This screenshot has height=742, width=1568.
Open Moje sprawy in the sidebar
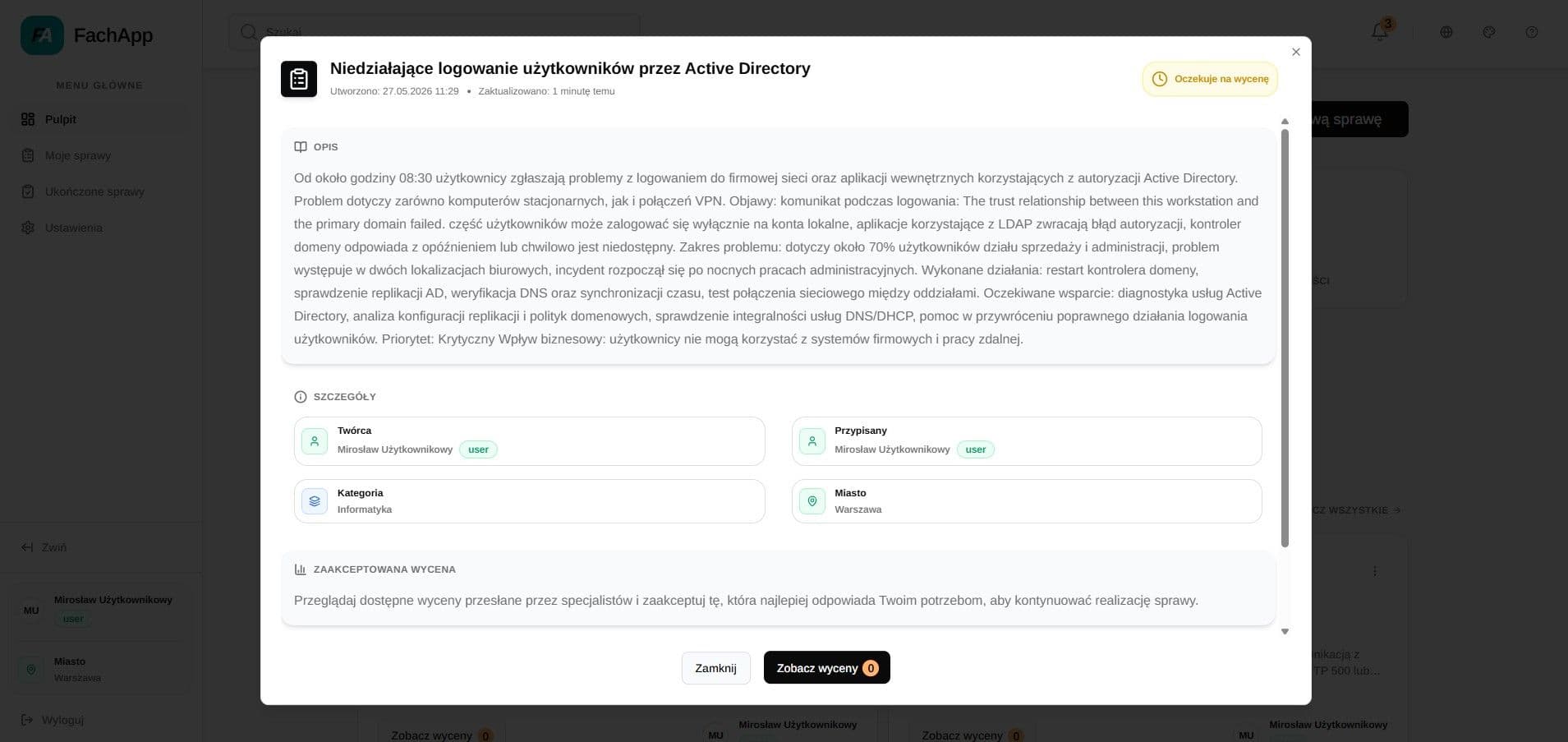pyautogui.click(x=99, y=155)
